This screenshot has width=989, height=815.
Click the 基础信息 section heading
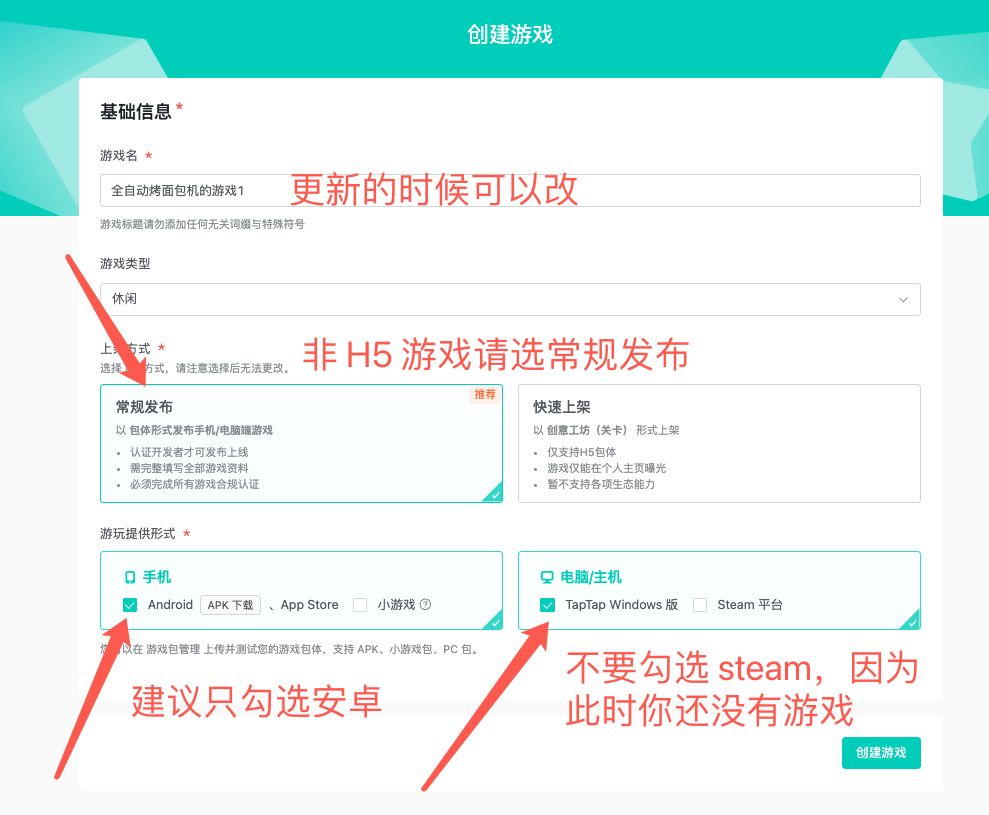(x=136, y=112)
